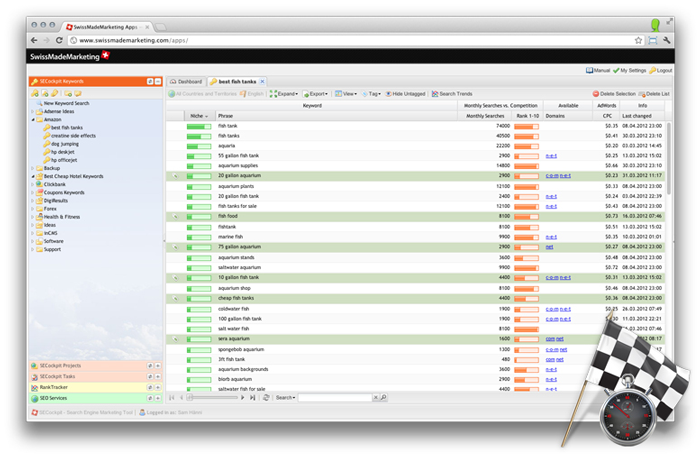Viewport: 700px width, 457px height.
Task: Click the pop-out icon on the SECockpit Keywords header
Action: pyautogui.click(x=150, y=81)
